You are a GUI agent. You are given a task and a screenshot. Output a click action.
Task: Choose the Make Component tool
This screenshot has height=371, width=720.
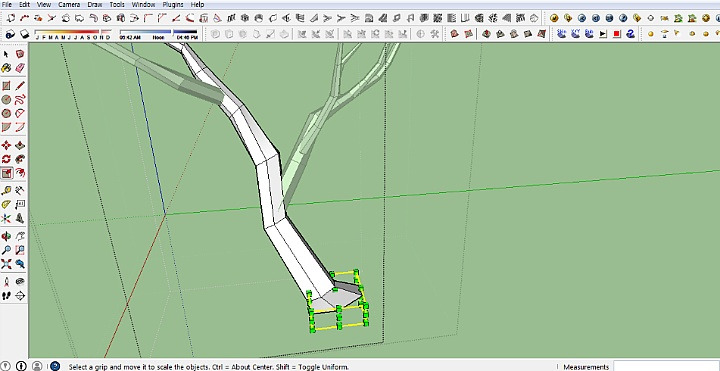coord(20,54)
